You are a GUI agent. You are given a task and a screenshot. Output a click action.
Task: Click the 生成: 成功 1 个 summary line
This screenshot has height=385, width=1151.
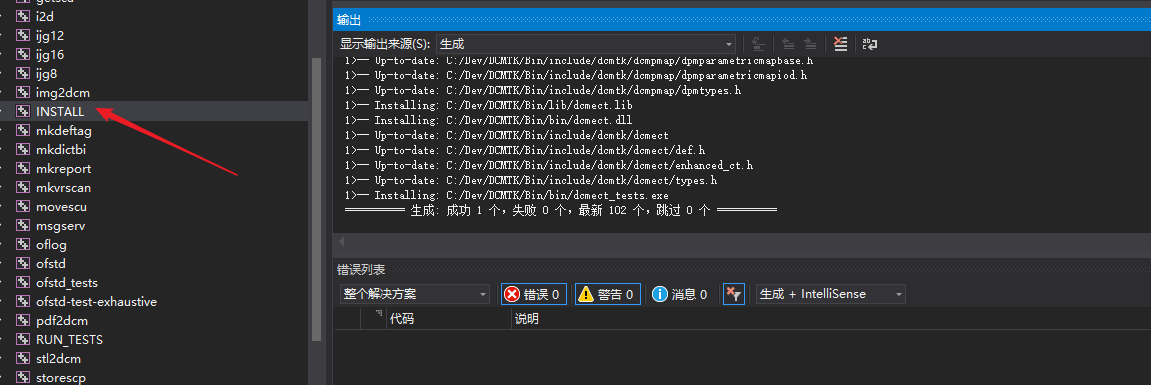(x=561, y=211)
